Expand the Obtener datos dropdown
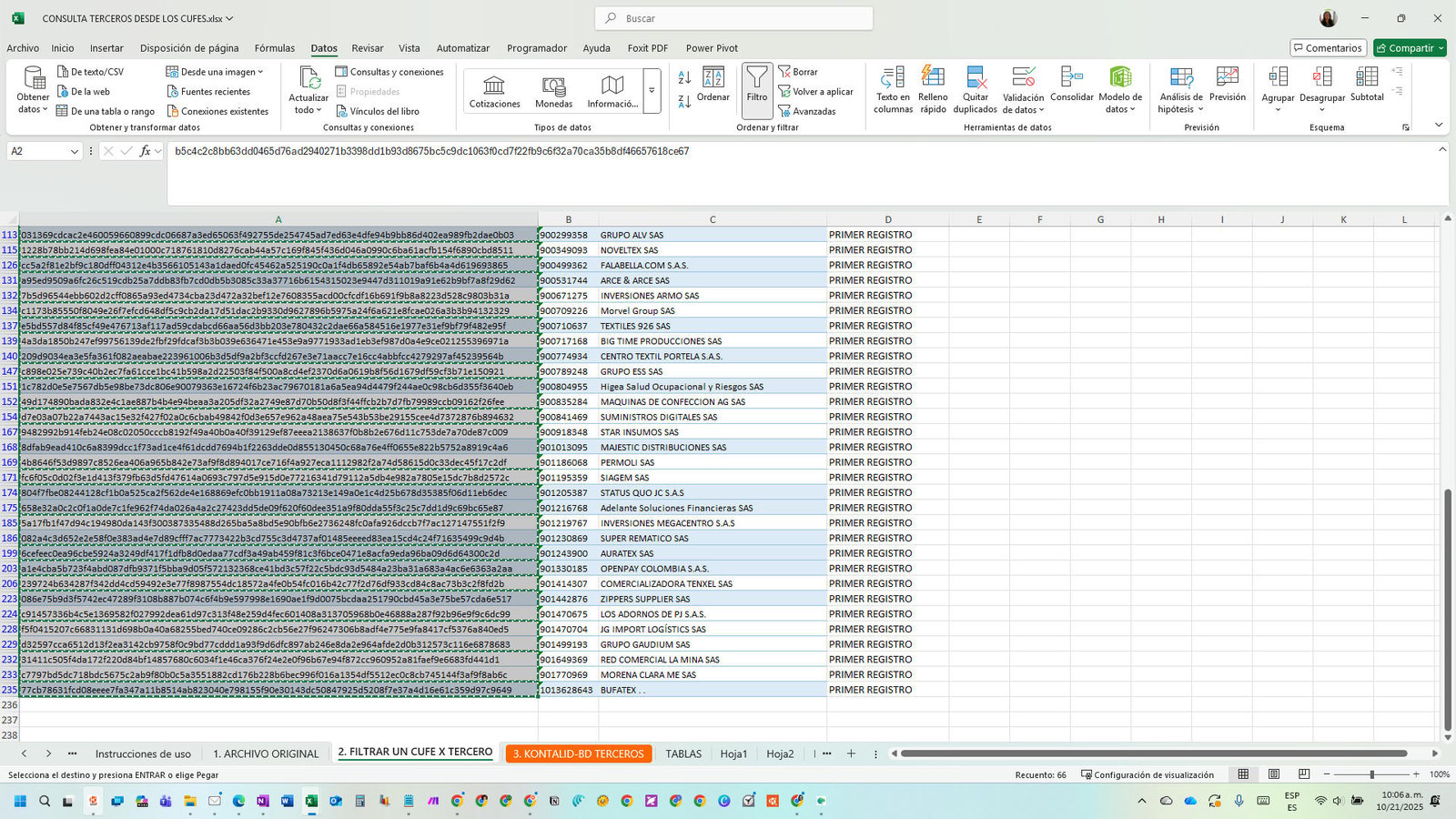 click(33, 90)
